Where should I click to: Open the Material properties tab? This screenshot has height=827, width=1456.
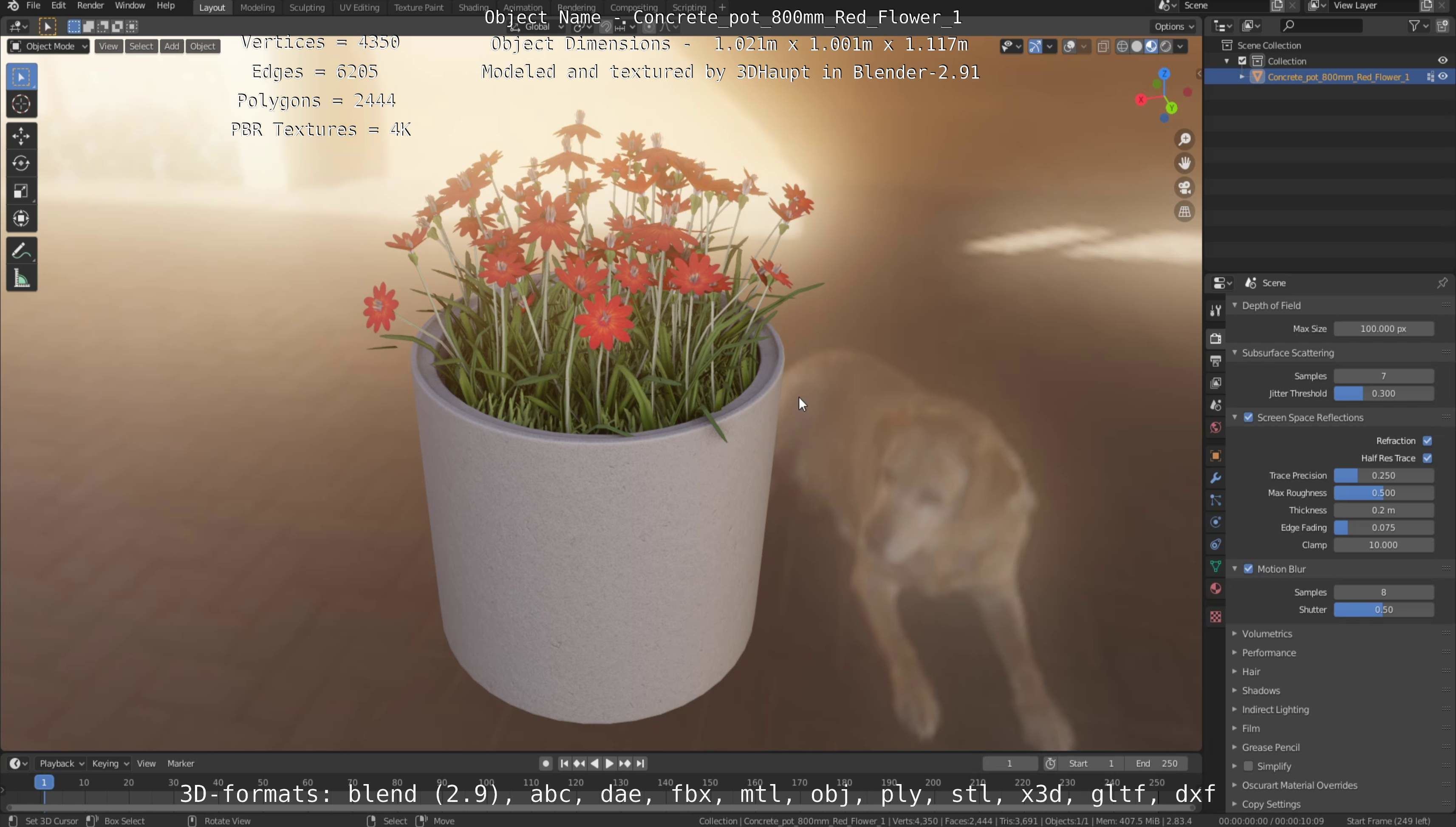pyautogui.click(x=1215, y=589)
